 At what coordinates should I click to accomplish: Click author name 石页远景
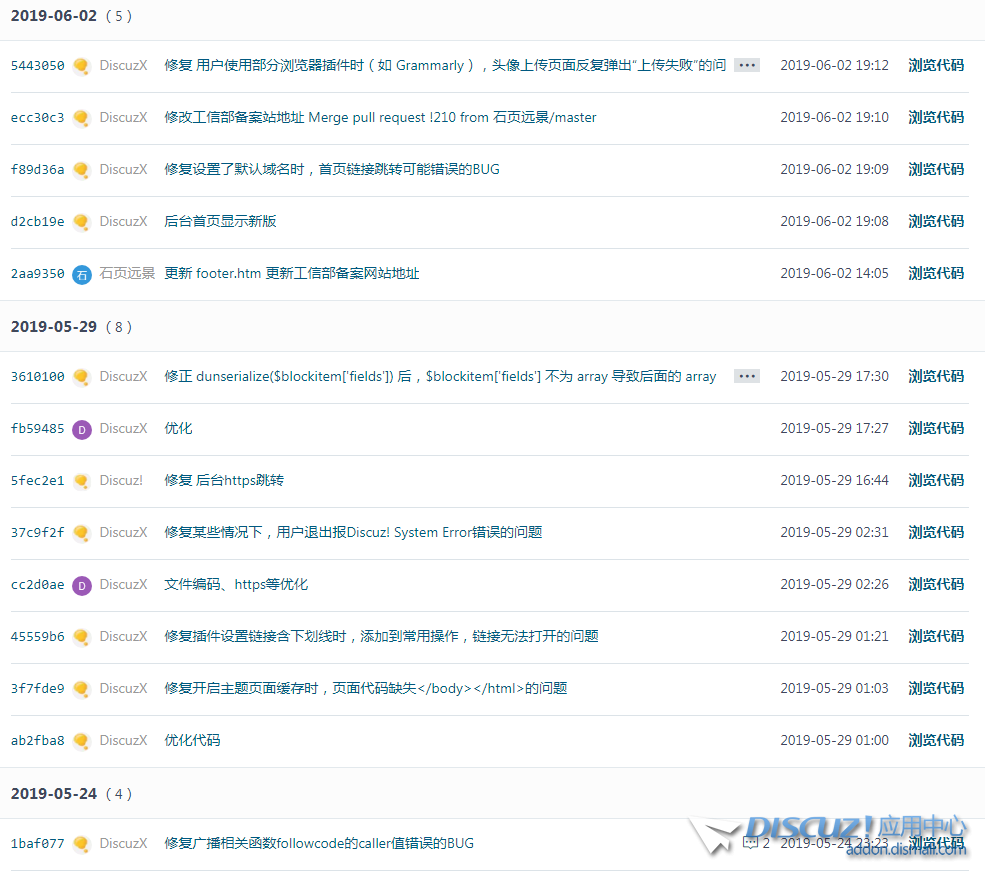pyautogui.click(x=127, y=273)
